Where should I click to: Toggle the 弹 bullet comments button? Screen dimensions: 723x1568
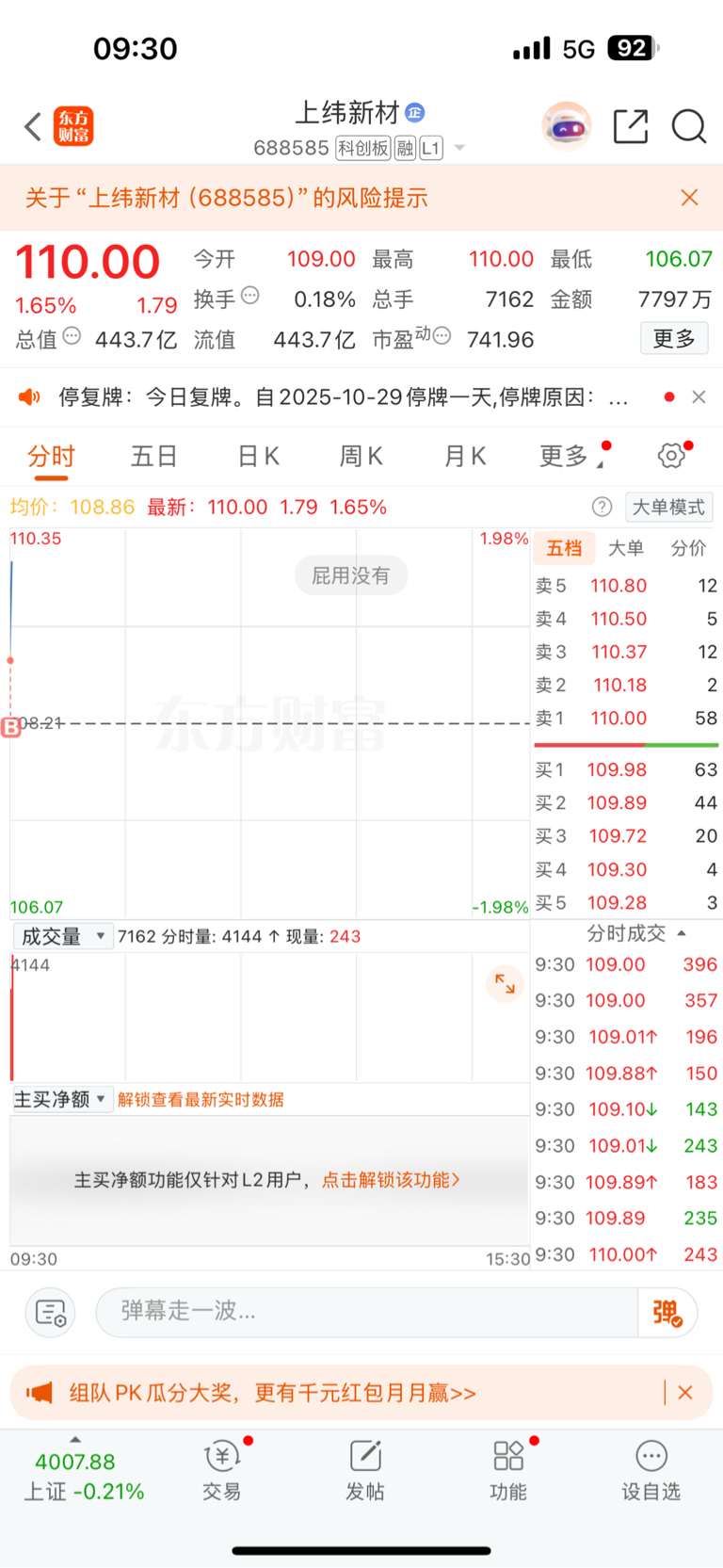[x=667, y=1312]
